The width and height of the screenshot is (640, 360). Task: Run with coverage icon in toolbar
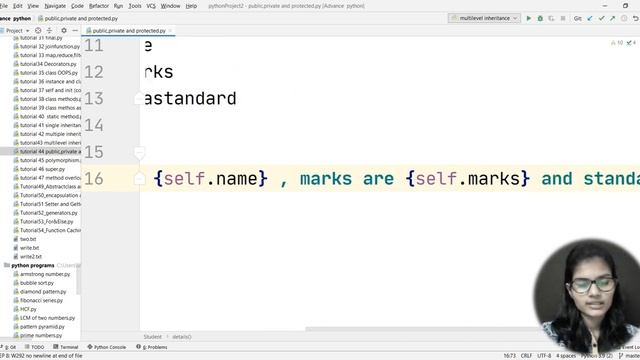coord(551,18)
